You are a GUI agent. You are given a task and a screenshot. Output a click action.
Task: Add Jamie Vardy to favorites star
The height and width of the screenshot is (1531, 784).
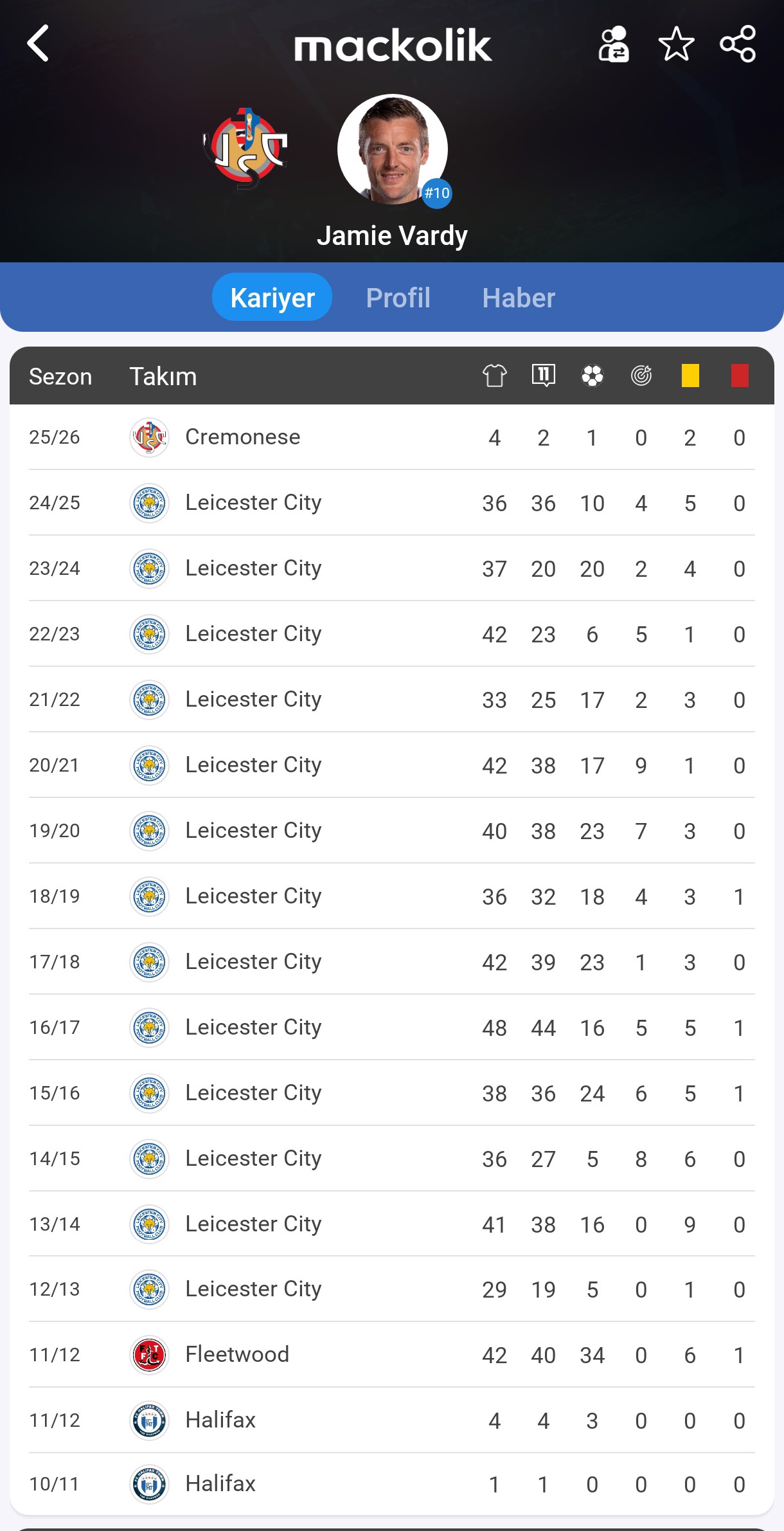(676, 44)
